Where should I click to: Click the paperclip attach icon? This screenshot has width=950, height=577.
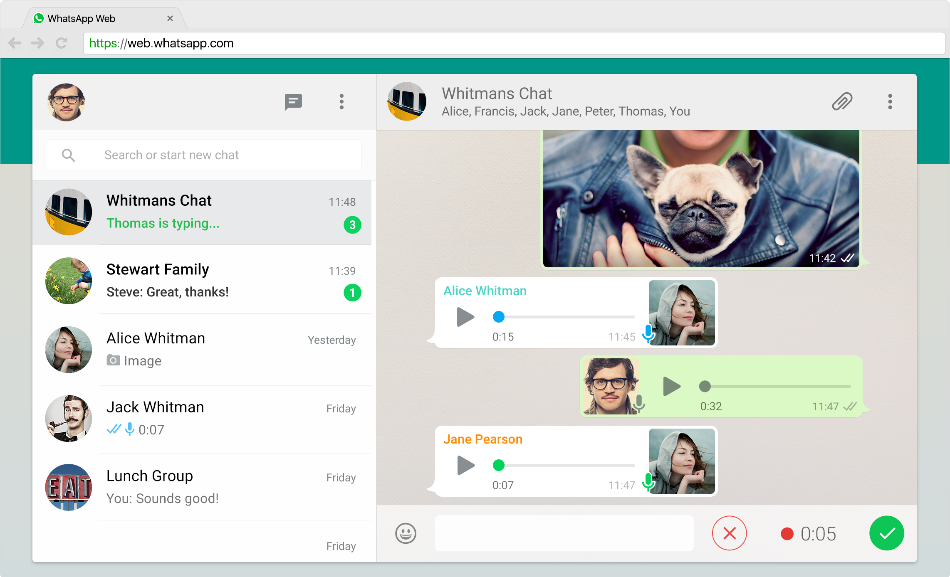click(x=842, y=102)
